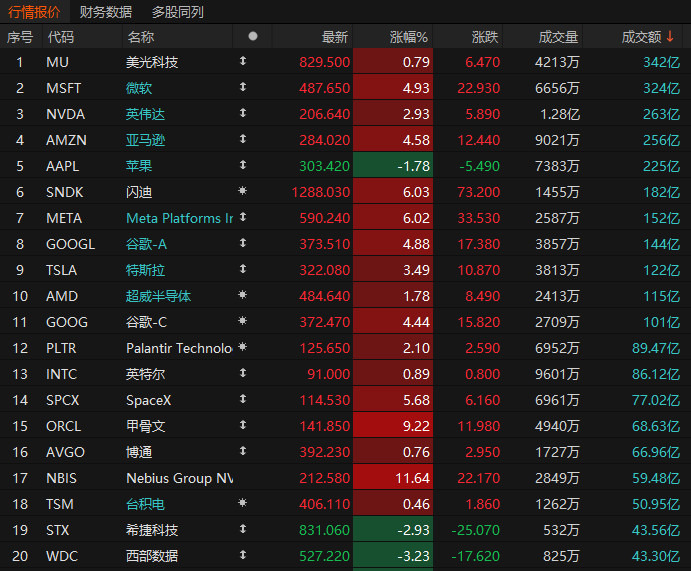Click the arrow icon in the 苹果 row

point(243,165)
